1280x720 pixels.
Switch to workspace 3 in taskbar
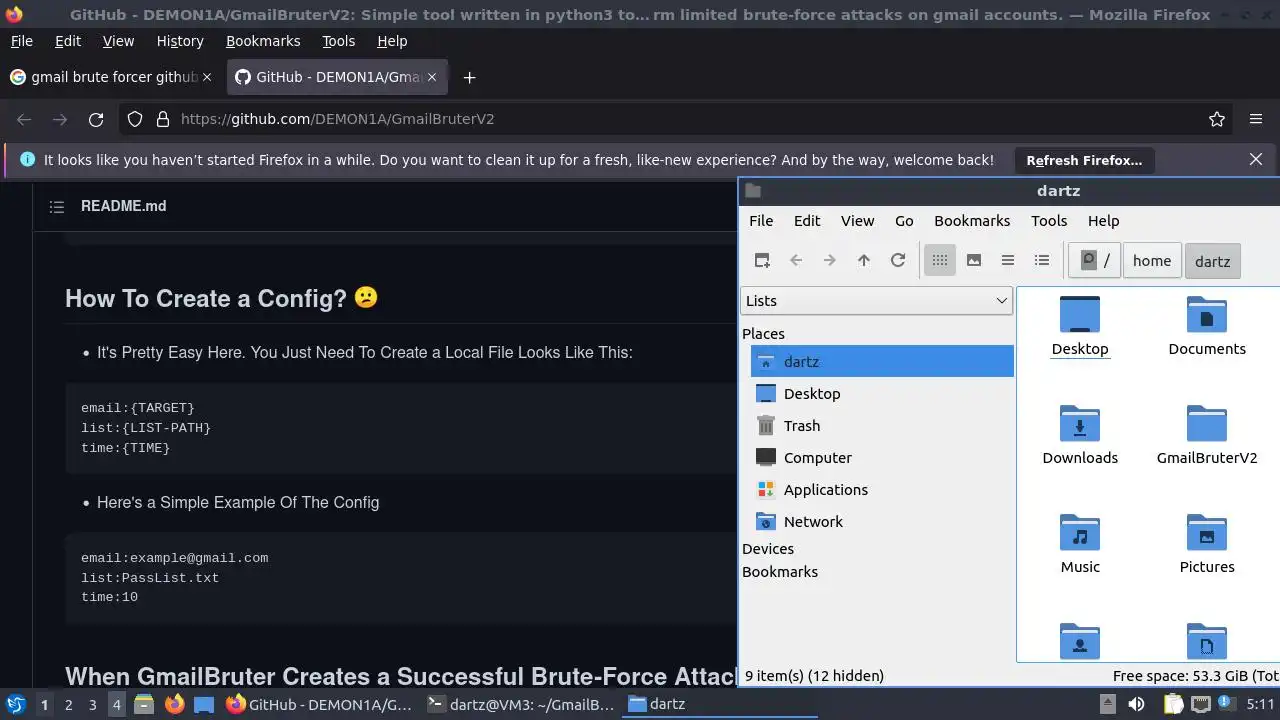[92, 704]
